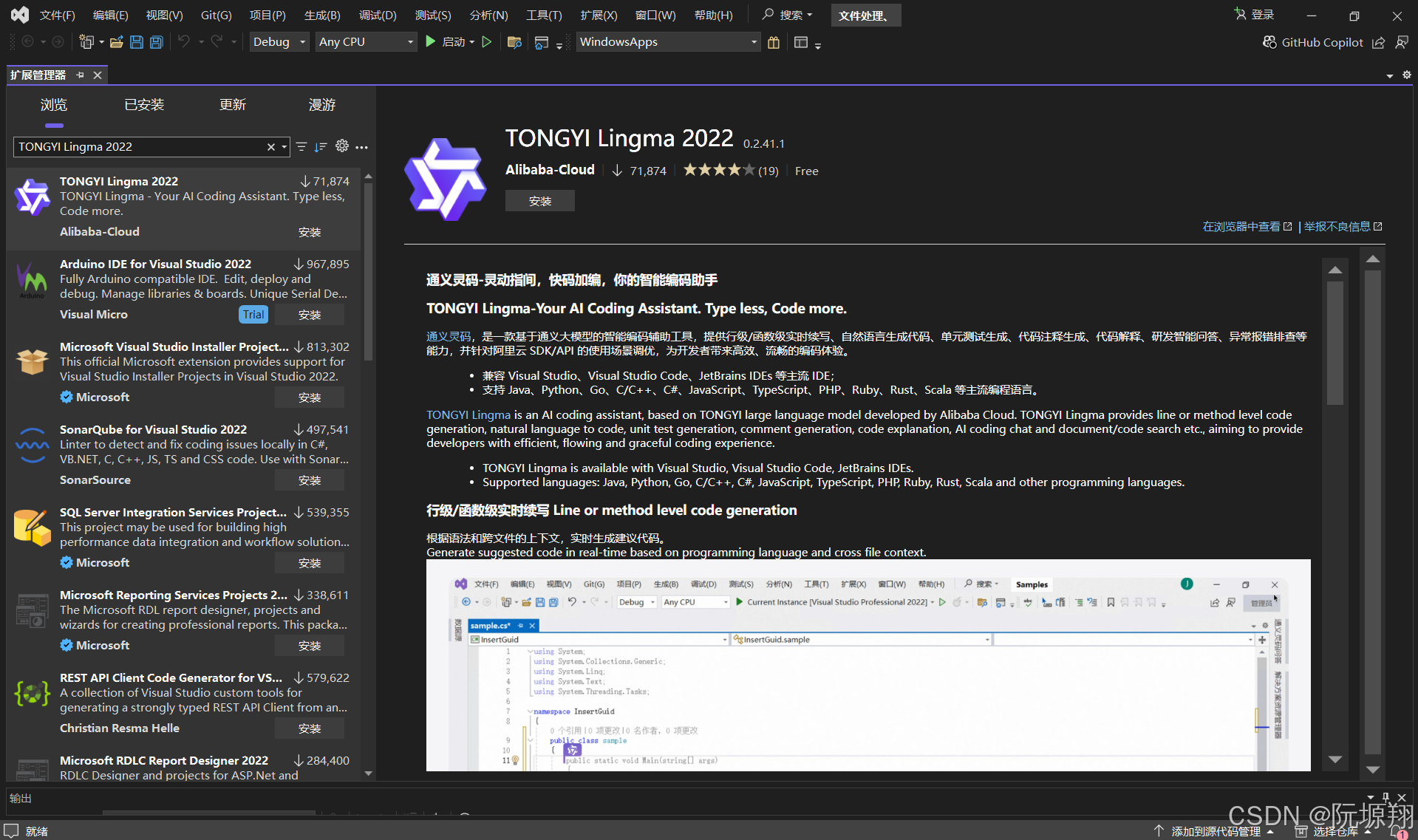The image size is (1418, 840).
Task: Click the 搜索 box in title bar
Action: (x=788, y=15)
